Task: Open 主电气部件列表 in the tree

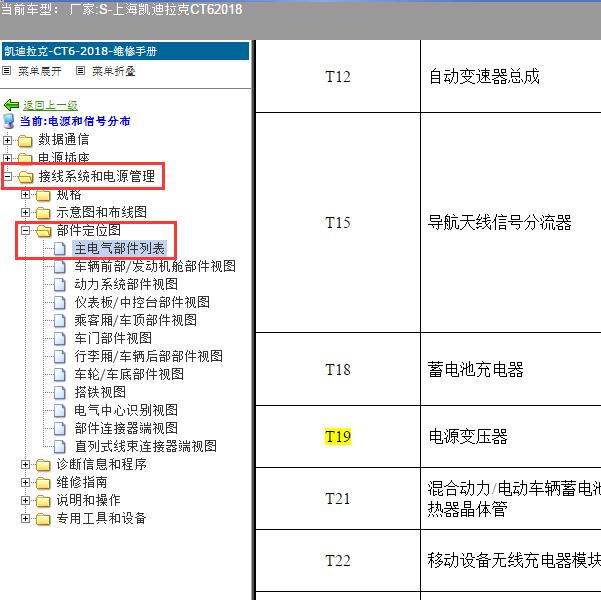Action: [x=119, y=248]
